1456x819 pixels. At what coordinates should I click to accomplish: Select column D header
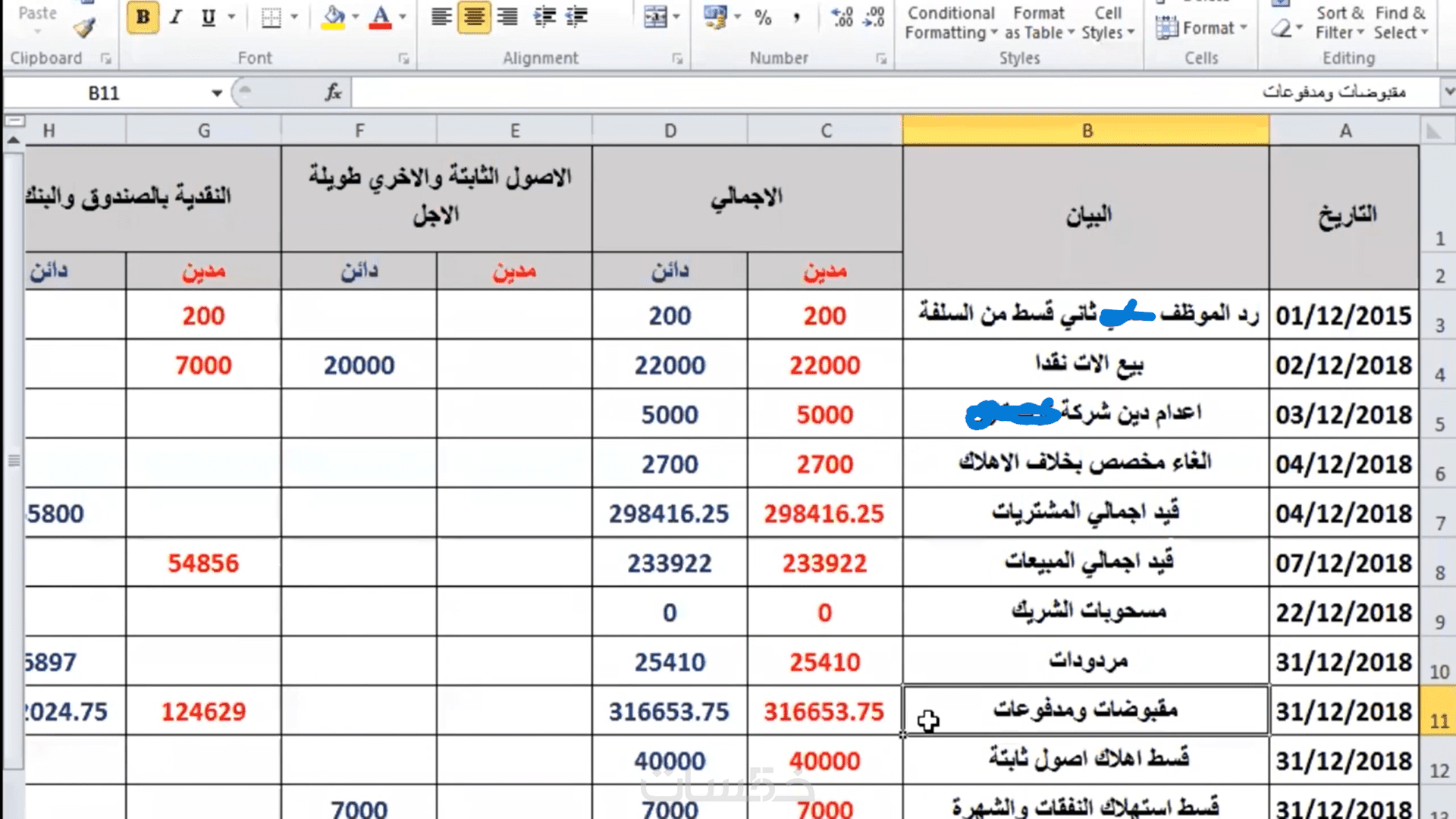click(x=670, y=130)
